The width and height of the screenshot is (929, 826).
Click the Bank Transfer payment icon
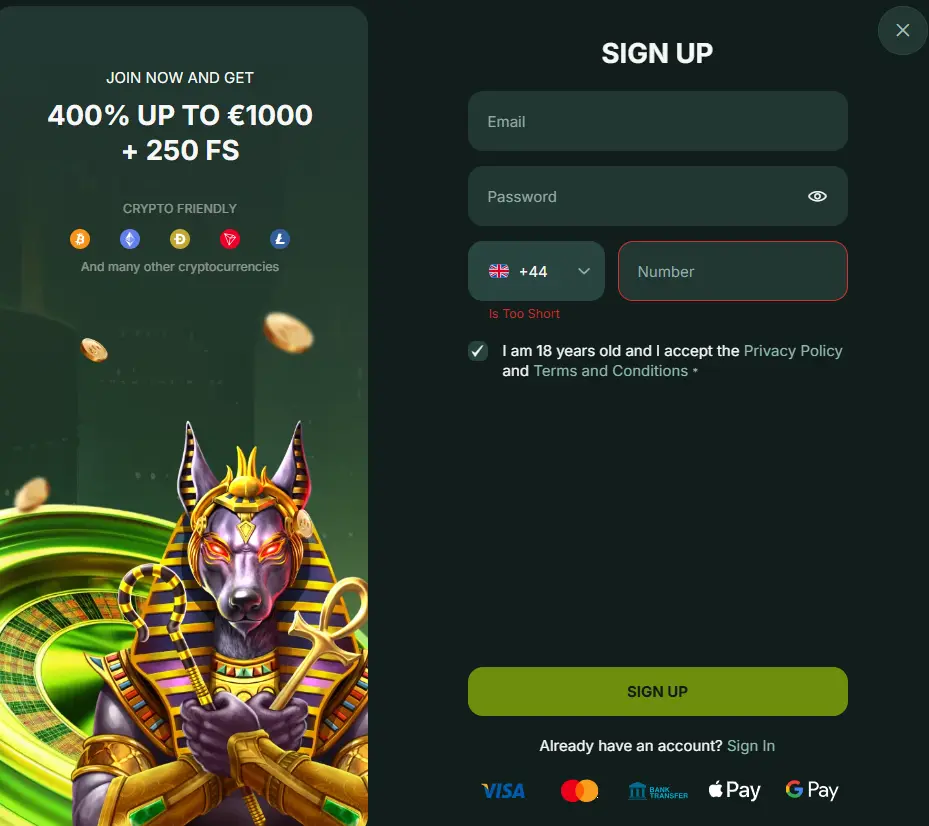[658, 791]
